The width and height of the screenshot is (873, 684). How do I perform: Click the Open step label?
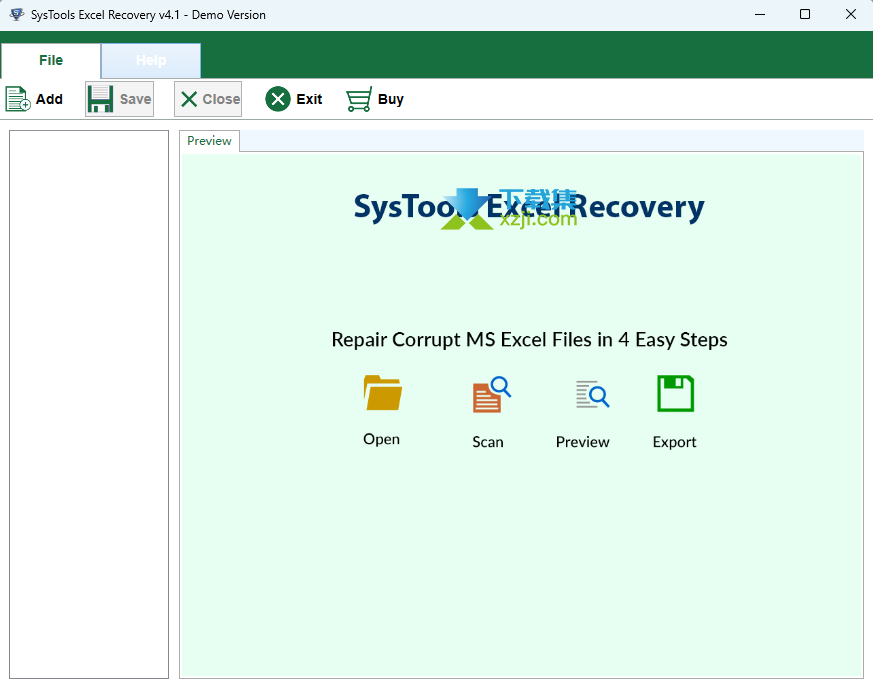pyautogui.click(x=381, y=439)
